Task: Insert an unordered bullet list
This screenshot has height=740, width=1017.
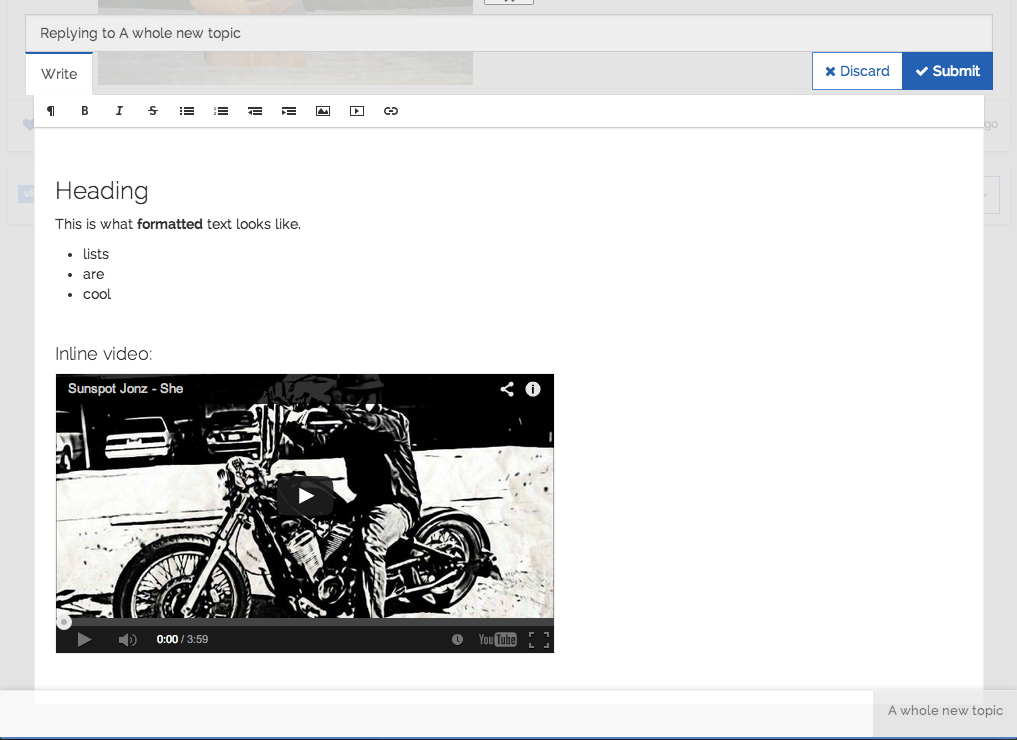Action: tap(187, 111)
